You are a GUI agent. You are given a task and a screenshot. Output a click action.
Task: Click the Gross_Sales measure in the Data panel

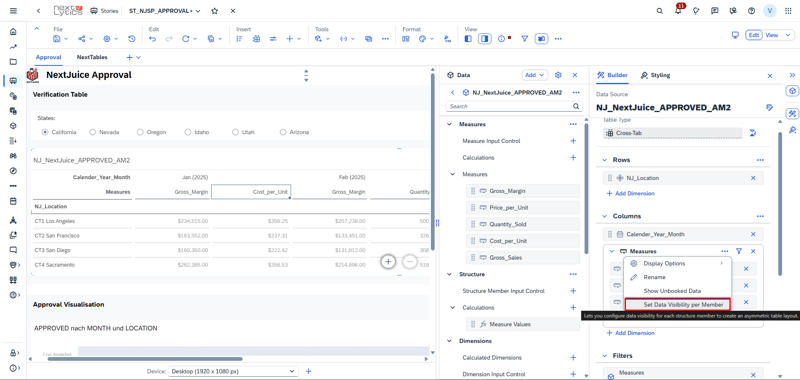523,258
